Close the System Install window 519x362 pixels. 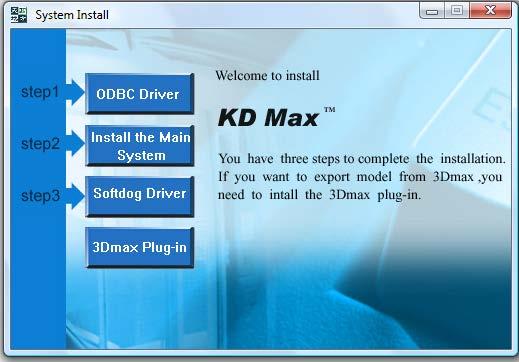[x=490, y=11]
